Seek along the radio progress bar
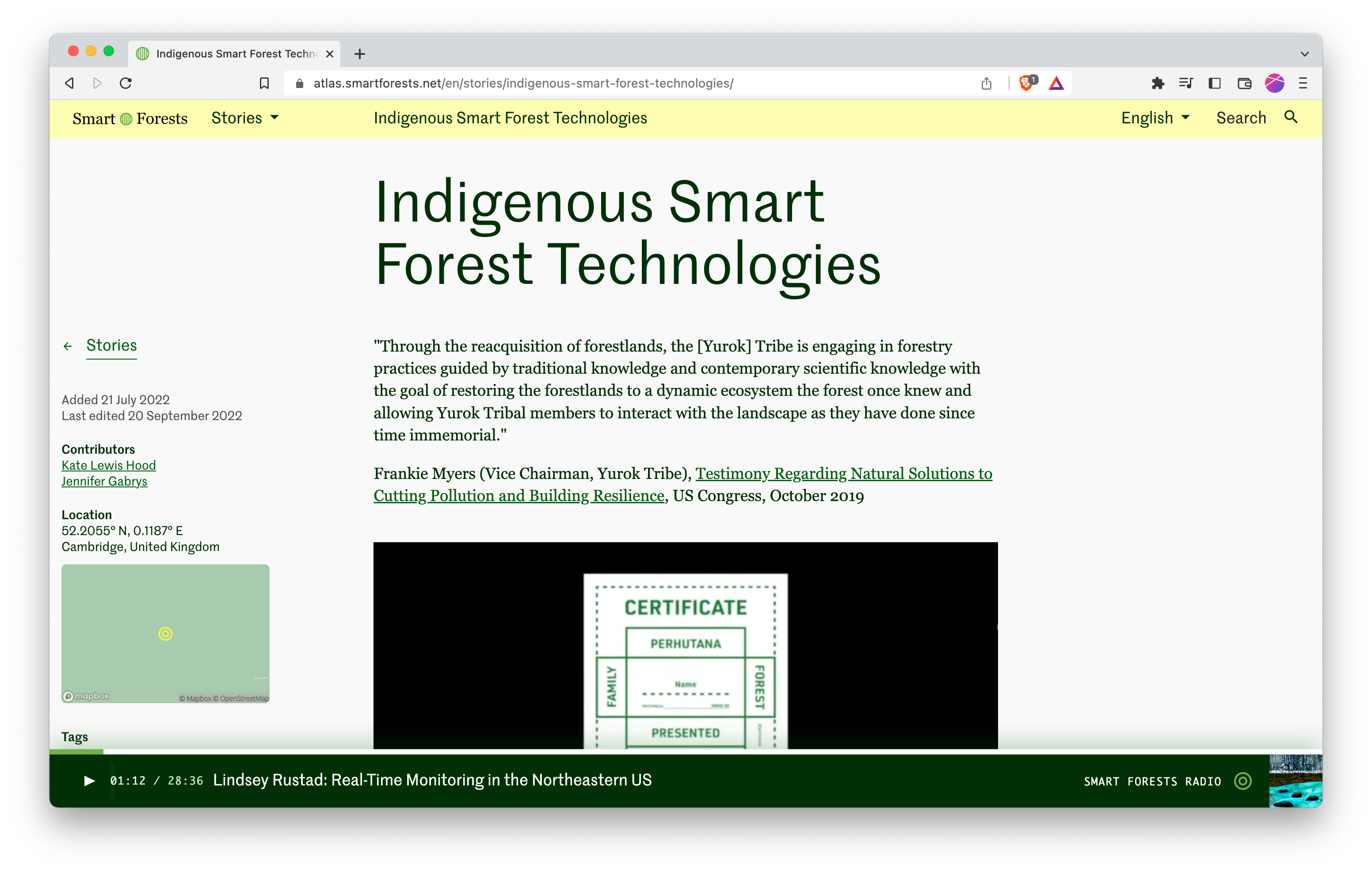The image size is (1372, 873). (x=686, y=751)
